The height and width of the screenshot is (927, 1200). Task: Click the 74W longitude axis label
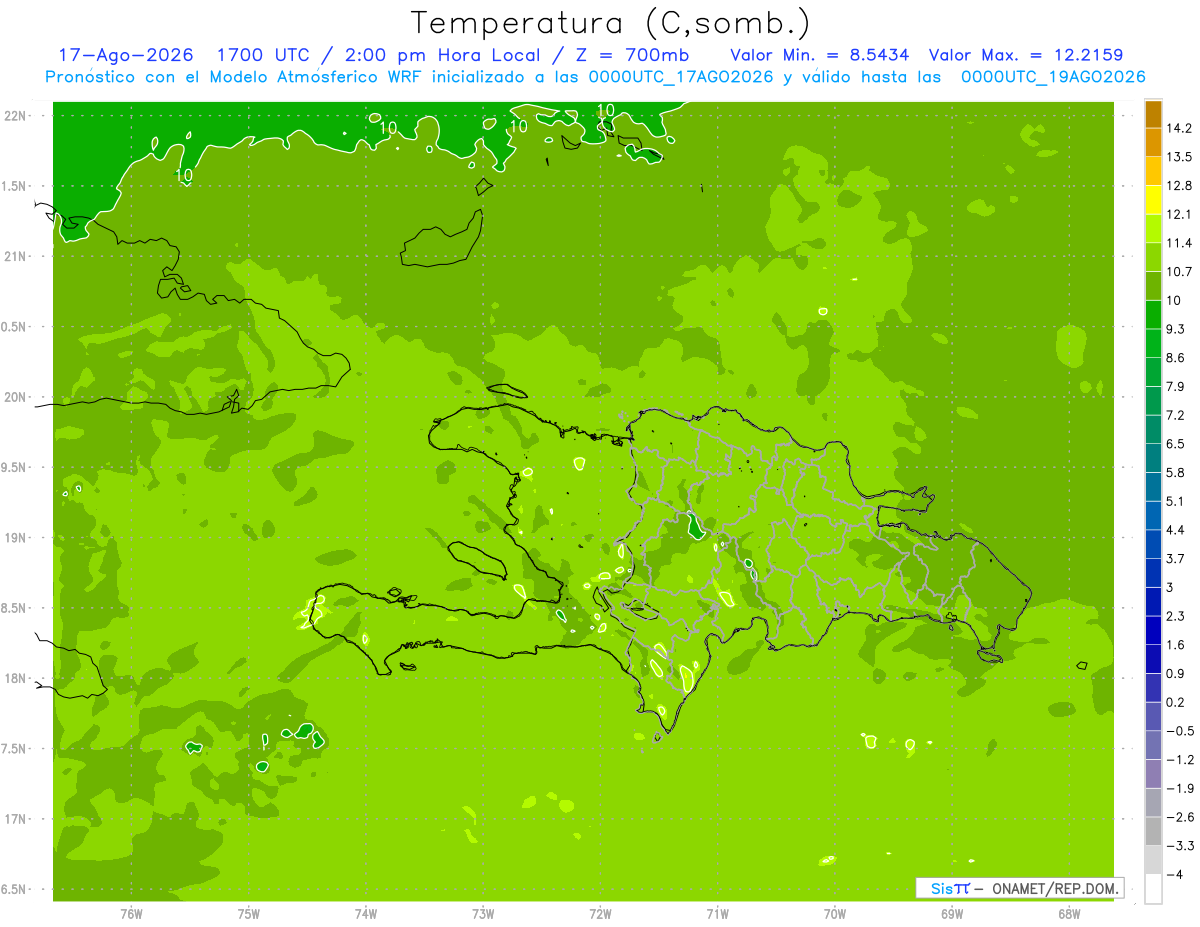[x=366, y=914]
